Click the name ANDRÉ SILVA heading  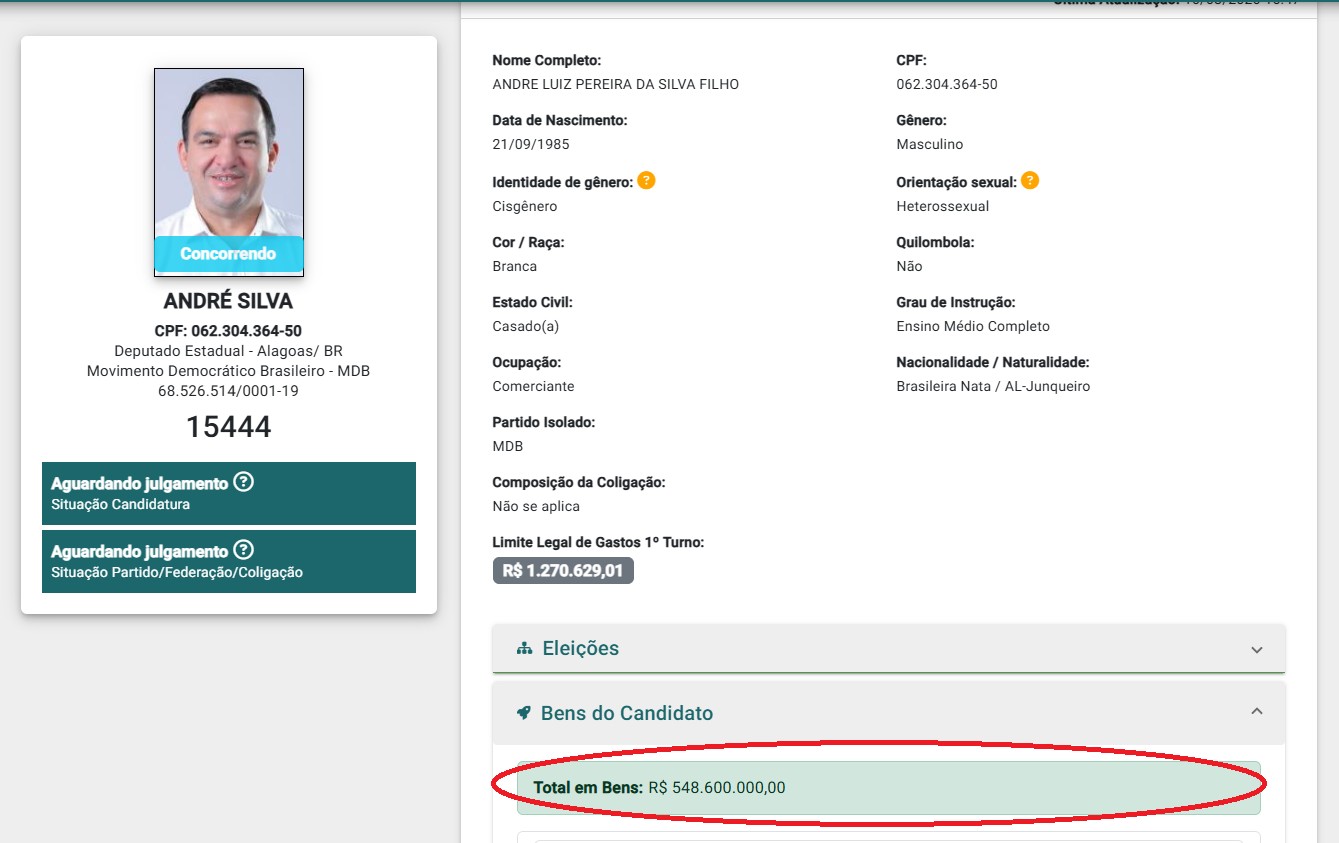coord(229,302)
